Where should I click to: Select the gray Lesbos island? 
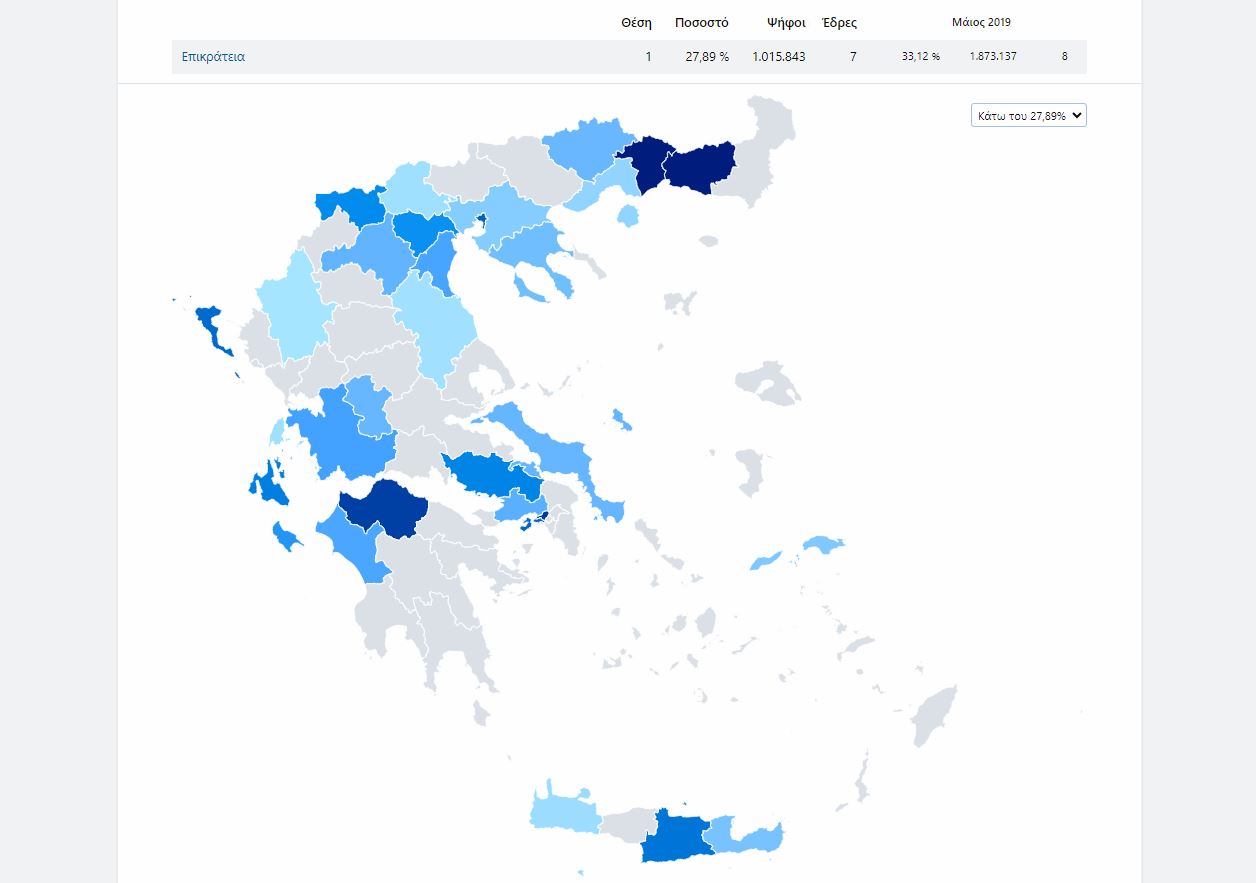pyautogui.click(x=768, y=383)
